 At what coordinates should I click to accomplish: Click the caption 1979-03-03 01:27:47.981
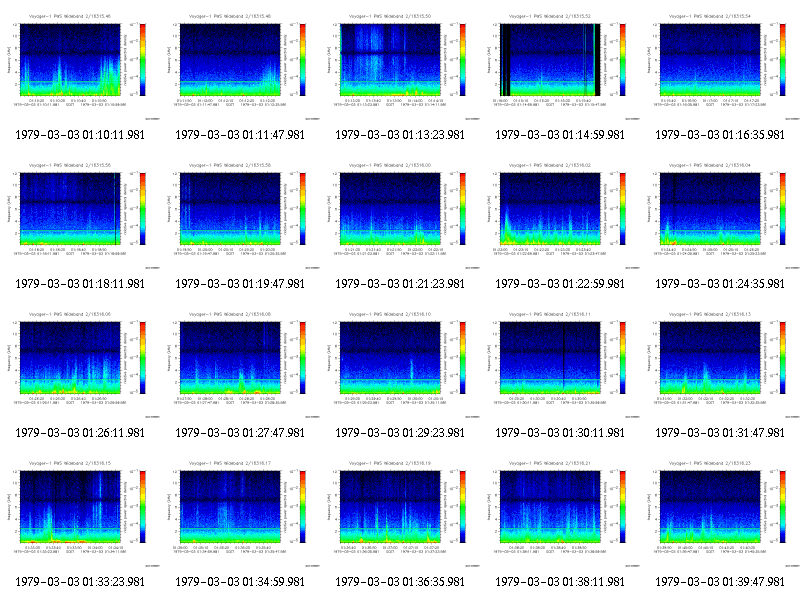pyautogui.click(x=240, y=433)
